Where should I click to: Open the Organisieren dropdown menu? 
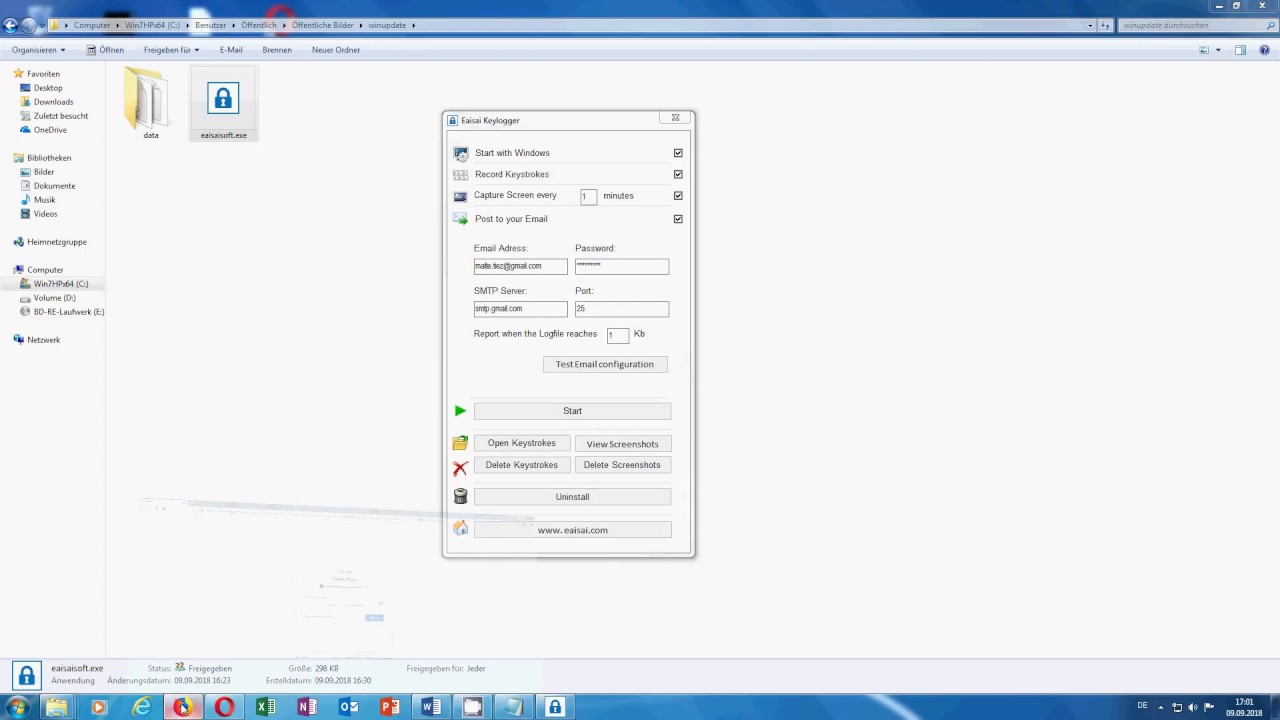39,50
